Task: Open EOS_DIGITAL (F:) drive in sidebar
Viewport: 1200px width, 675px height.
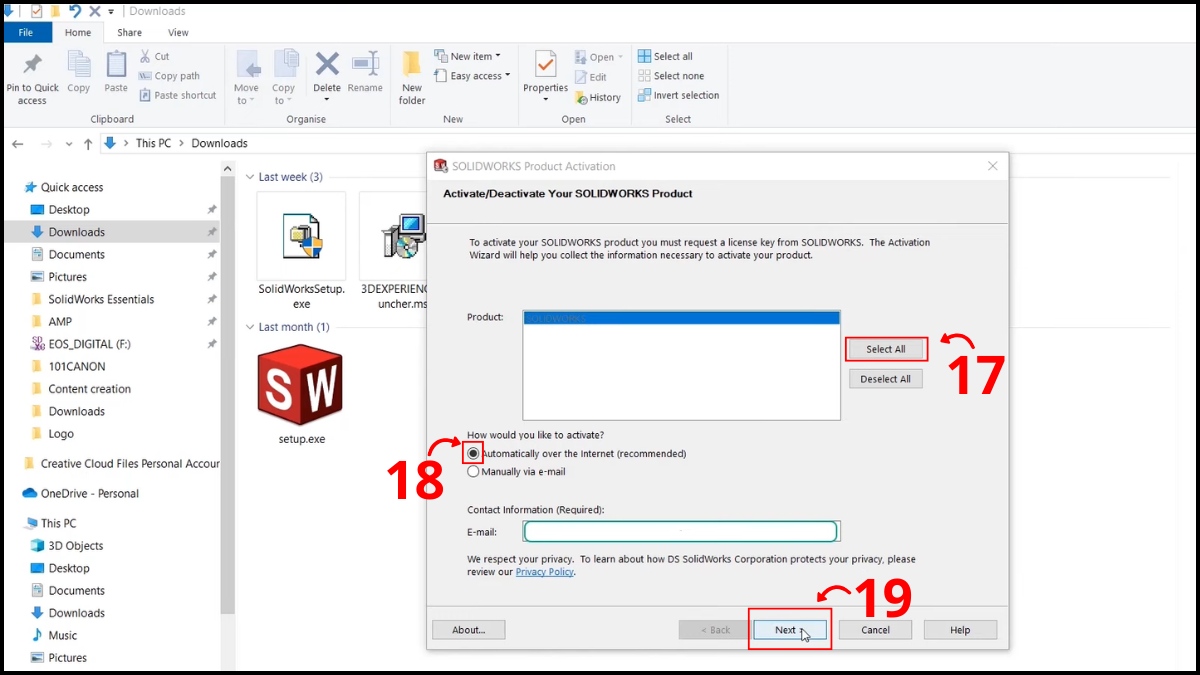Action: (81, 344)
